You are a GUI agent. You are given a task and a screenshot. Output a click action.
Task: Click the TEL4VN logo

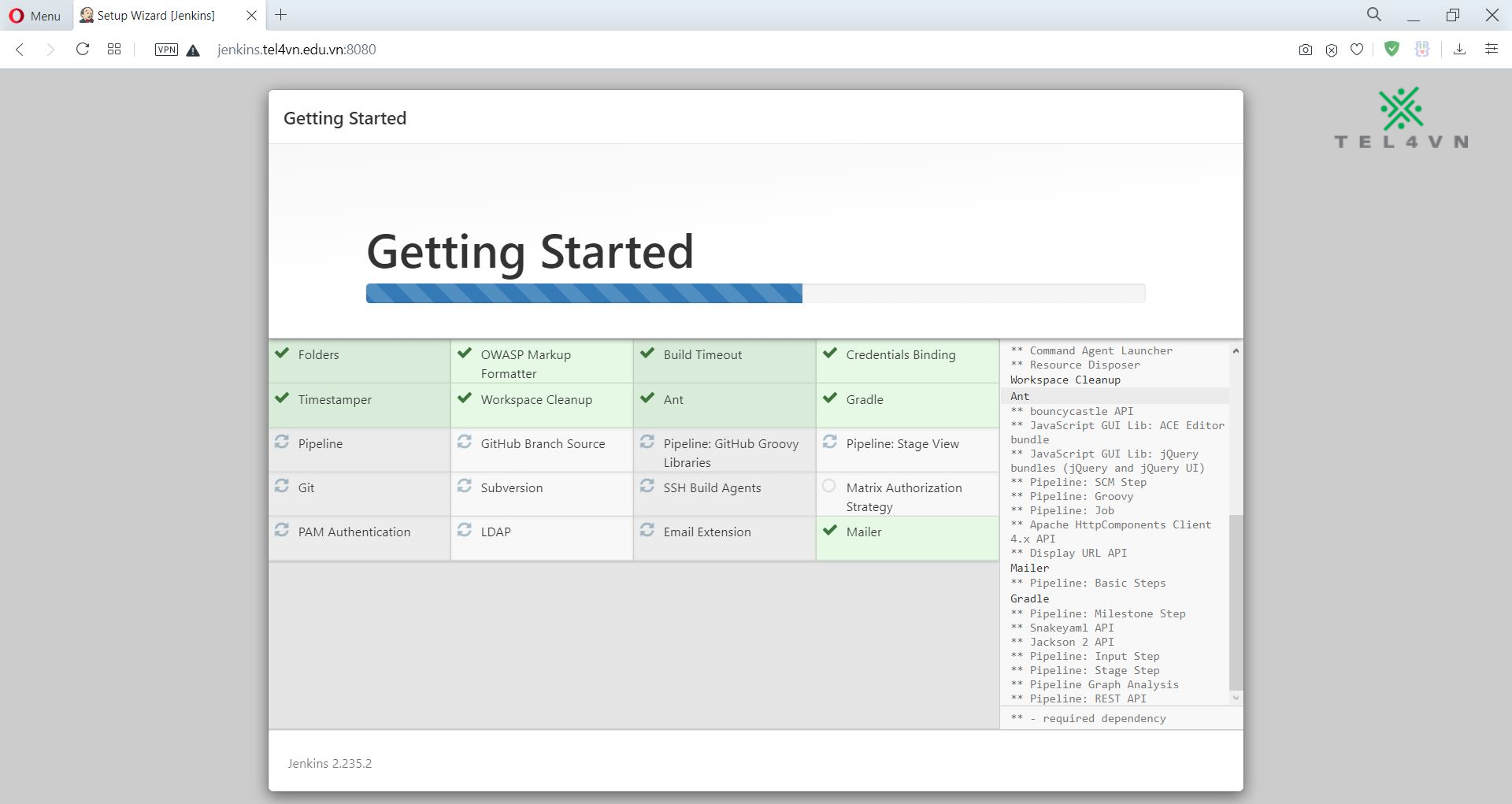pyautogui.click(x=1401, y=118)
